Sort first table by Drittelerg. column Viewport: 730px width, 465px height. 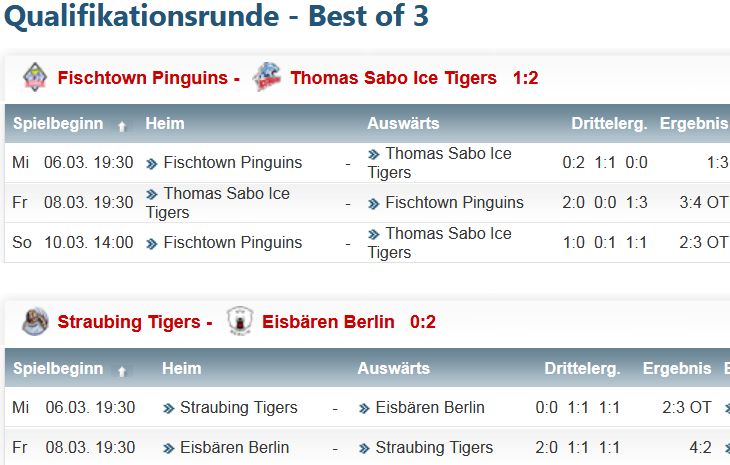(x=609, y=124)
